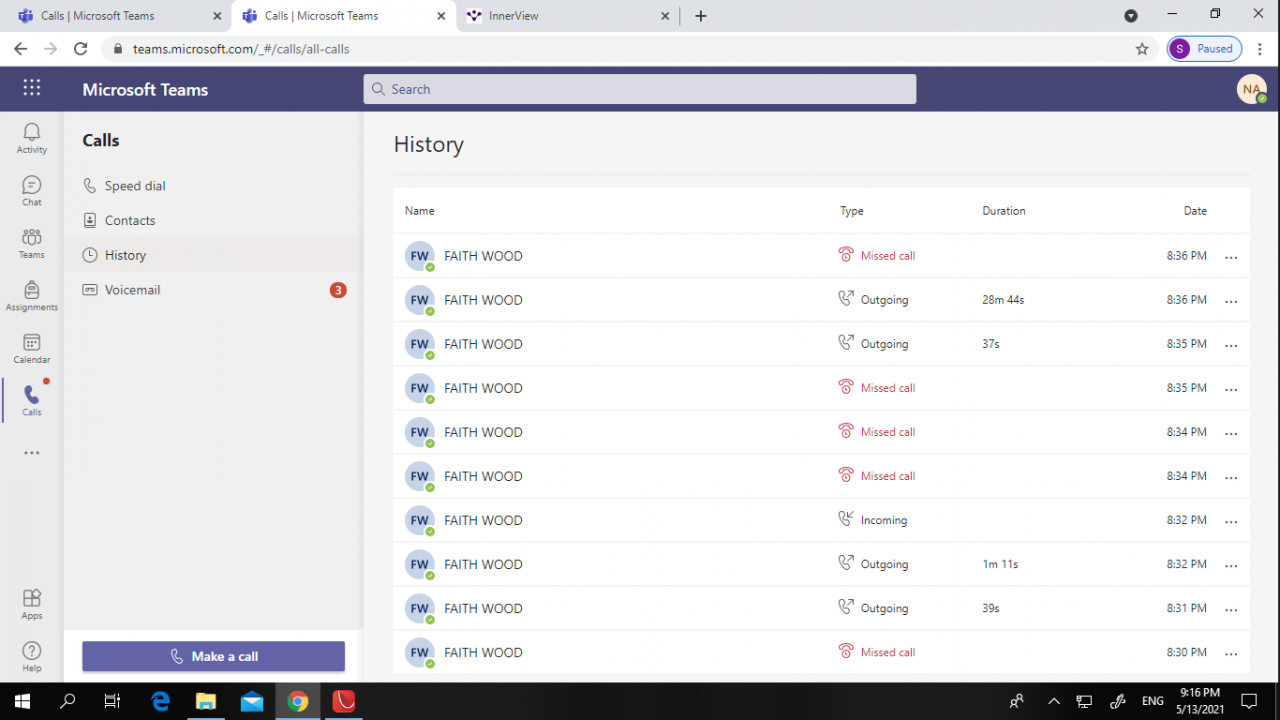Select the FAITH WOOD name on 39s row
1280x720 pixels.
point(483,608)
